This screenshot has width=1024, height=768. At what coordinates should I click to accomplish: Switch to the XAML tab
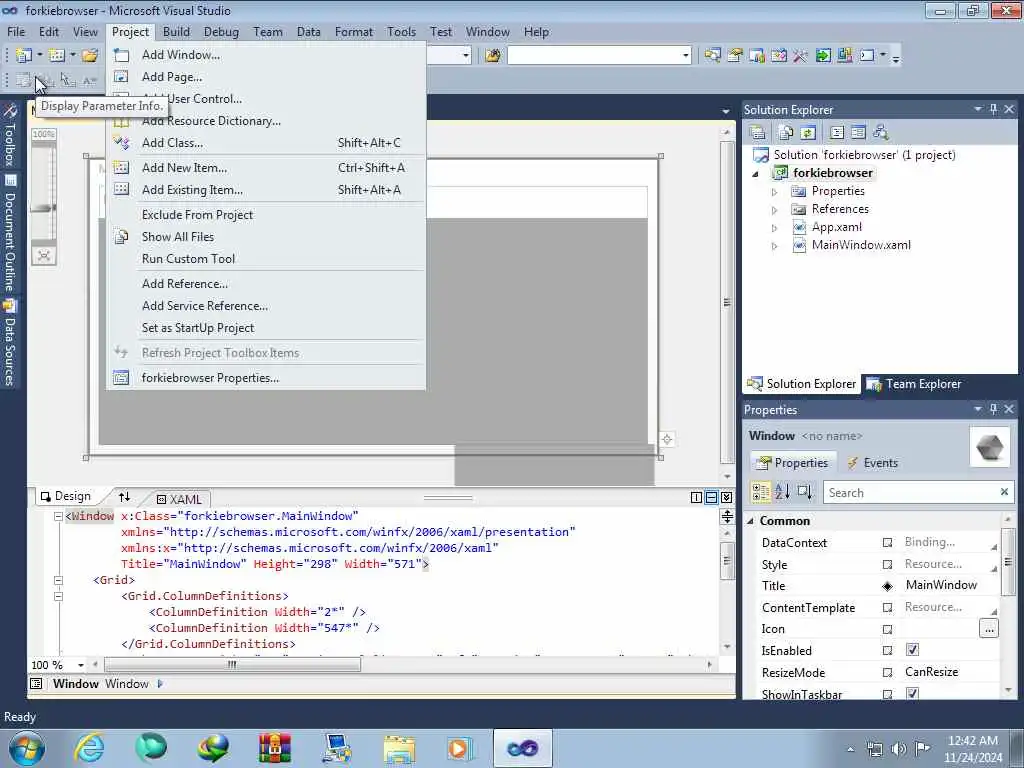click(180, 500)
